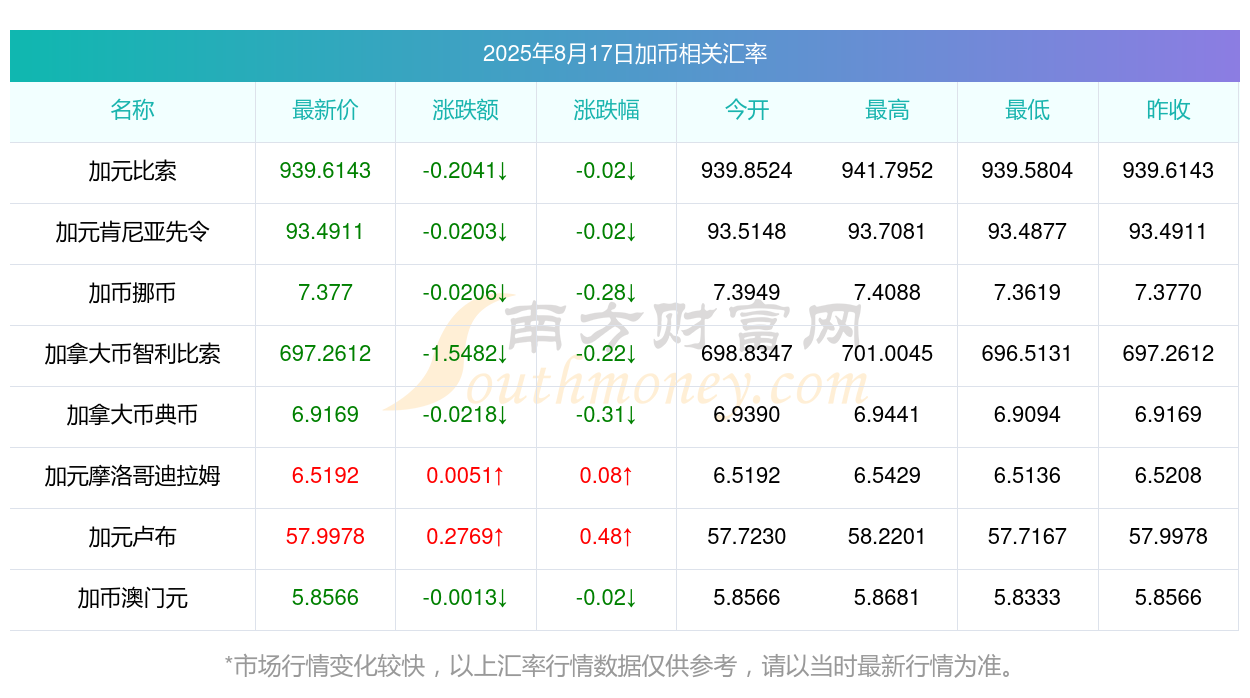Click low value 5.8333
The height and width of the screenshot is (698, 1250).
1028,598
